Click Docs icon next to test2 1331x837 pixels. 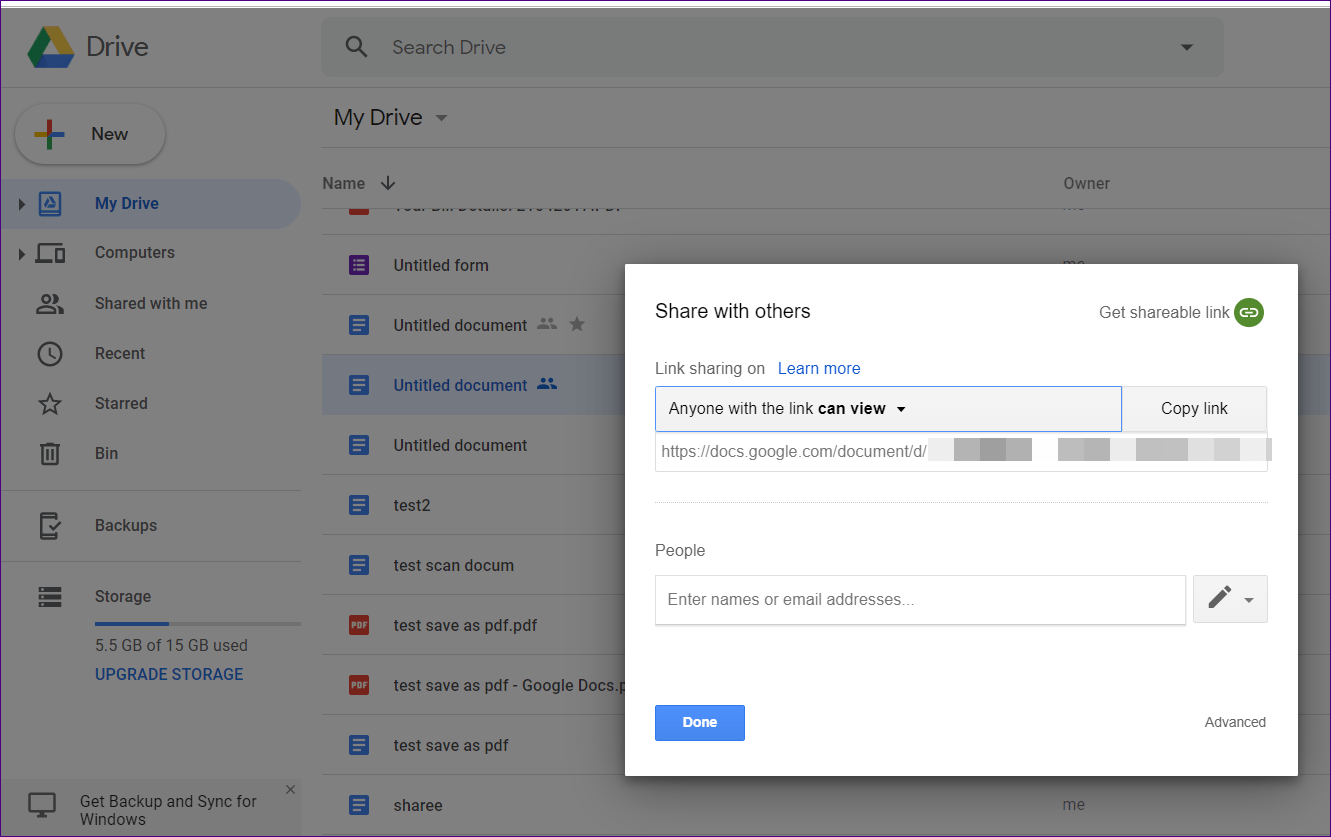coord(359,505)
